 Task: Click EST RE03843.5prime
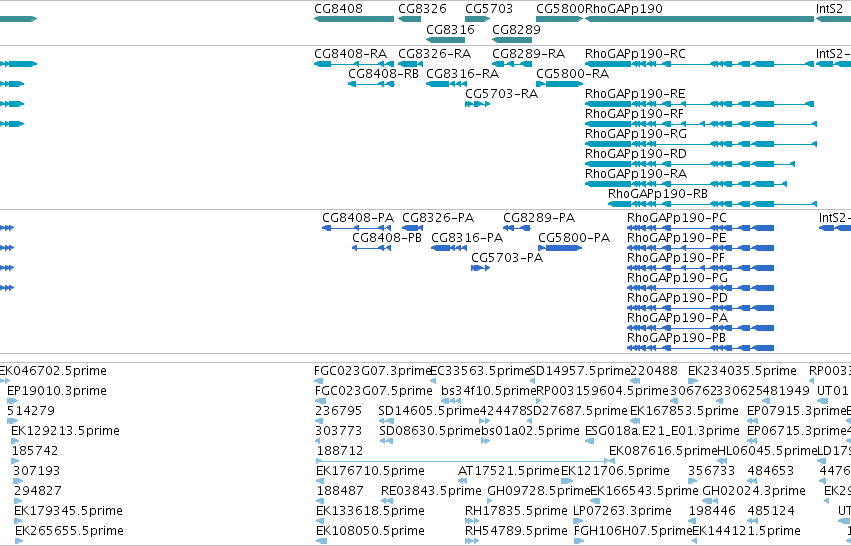[388, 501]
